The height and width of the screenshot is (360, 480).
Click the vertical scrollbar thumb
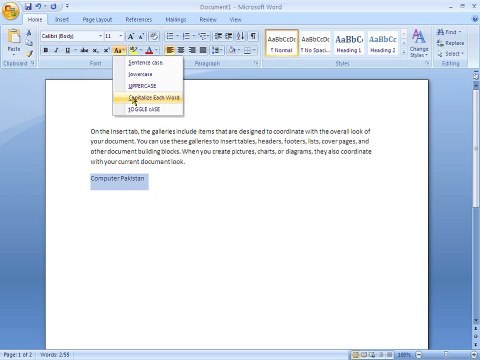[476, 148]
